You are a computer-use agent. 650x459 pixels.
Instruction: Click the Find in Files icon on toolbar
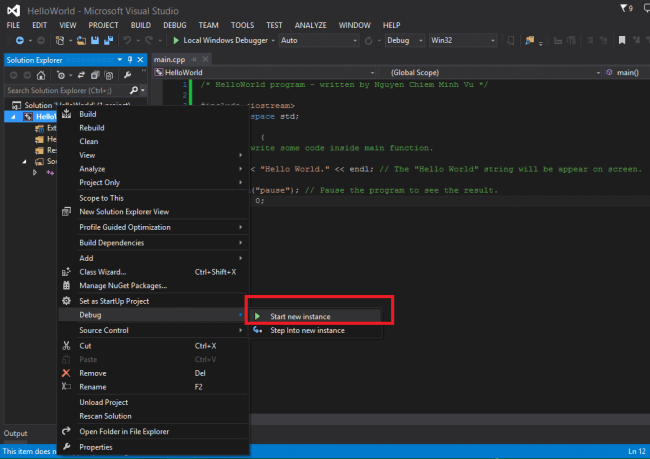coord(529,40)
